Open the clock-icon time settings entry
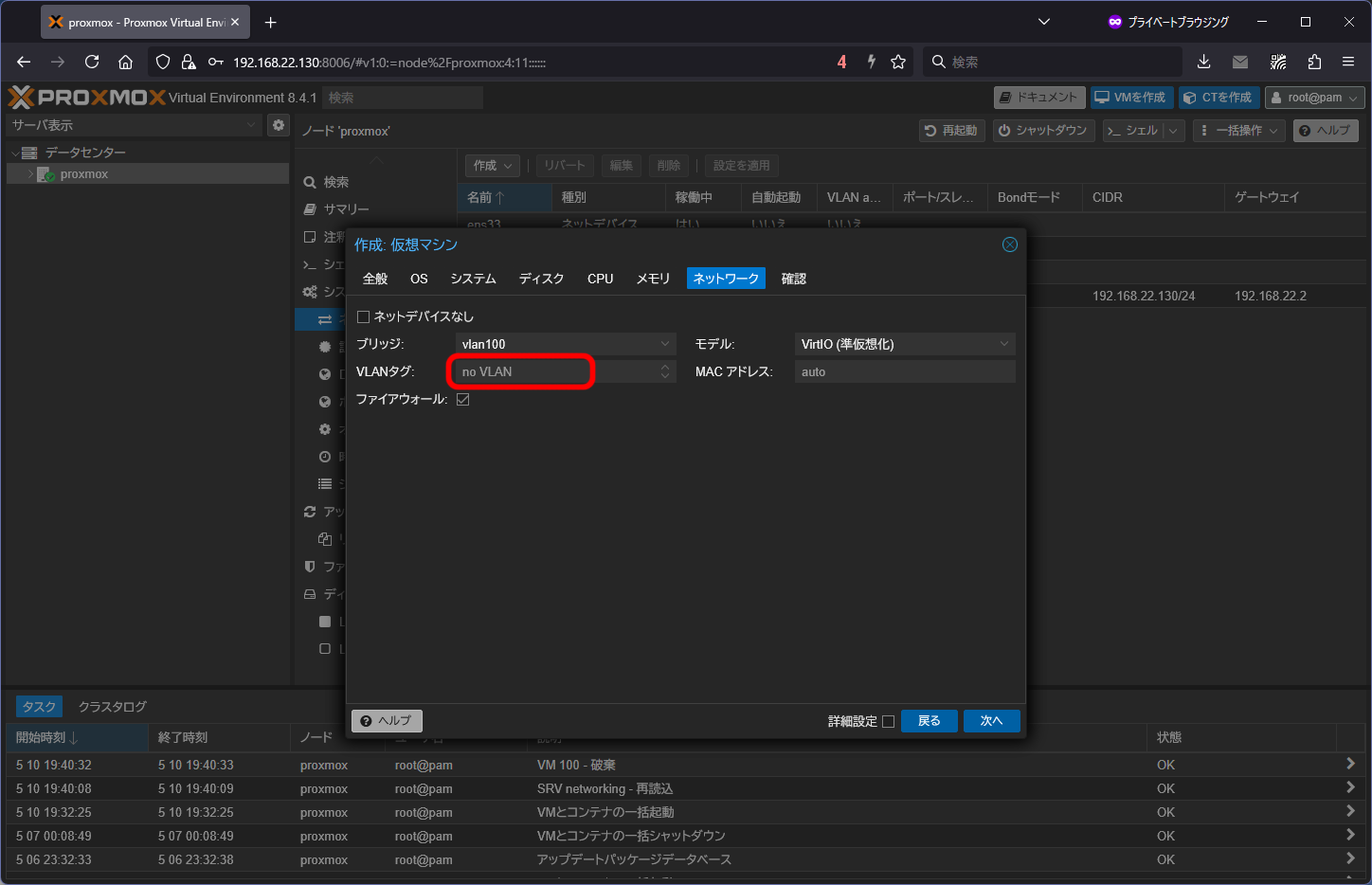Screen dimensions: 1372x885 [x=325, y=457]
